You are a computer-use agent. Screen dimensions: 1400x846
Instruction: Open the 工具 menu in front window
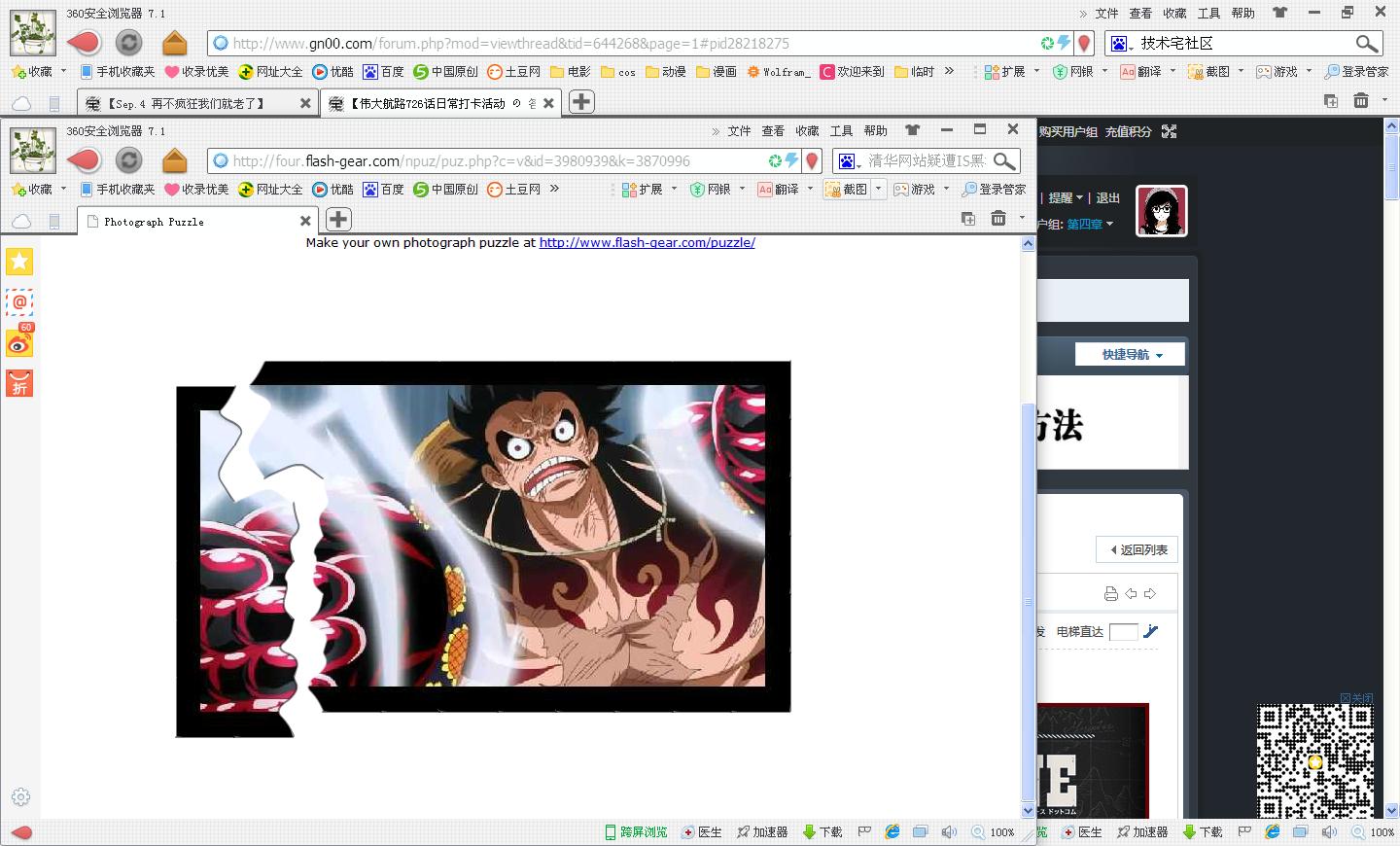pos(841,131)
